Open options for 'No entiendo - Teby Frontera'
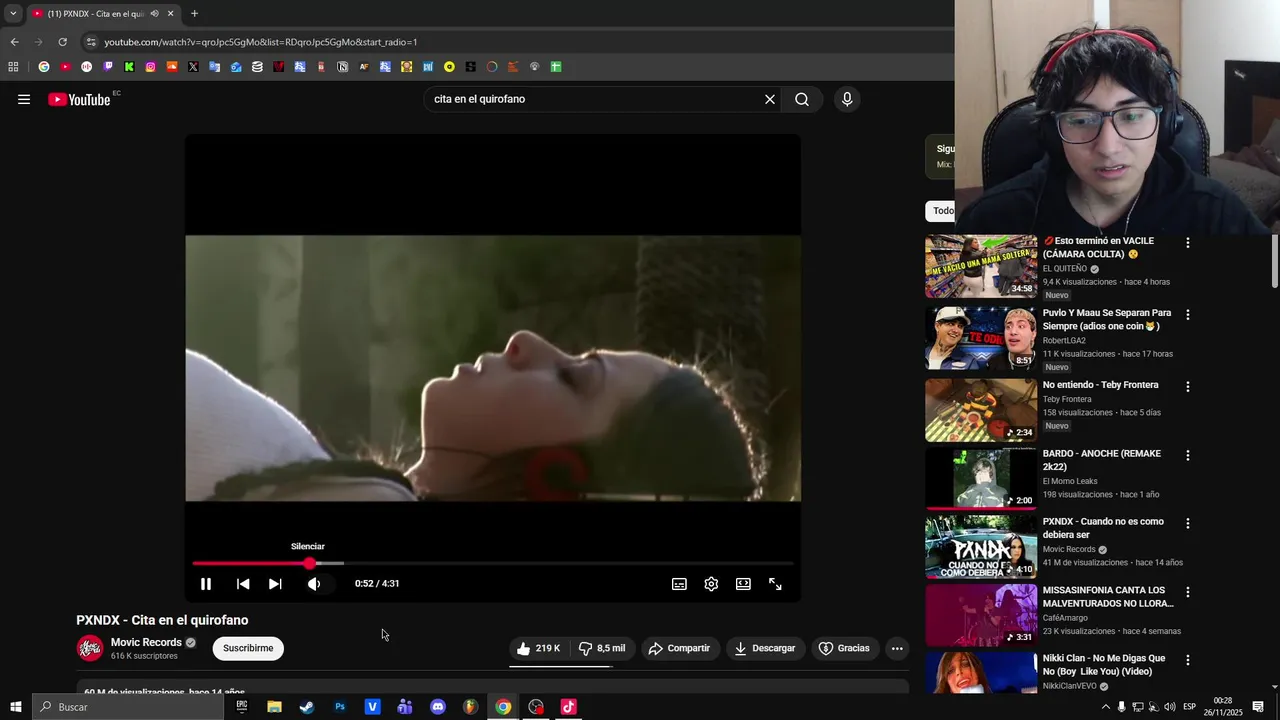Viewport: 1280px width, 720px height. pos(1188,387)
